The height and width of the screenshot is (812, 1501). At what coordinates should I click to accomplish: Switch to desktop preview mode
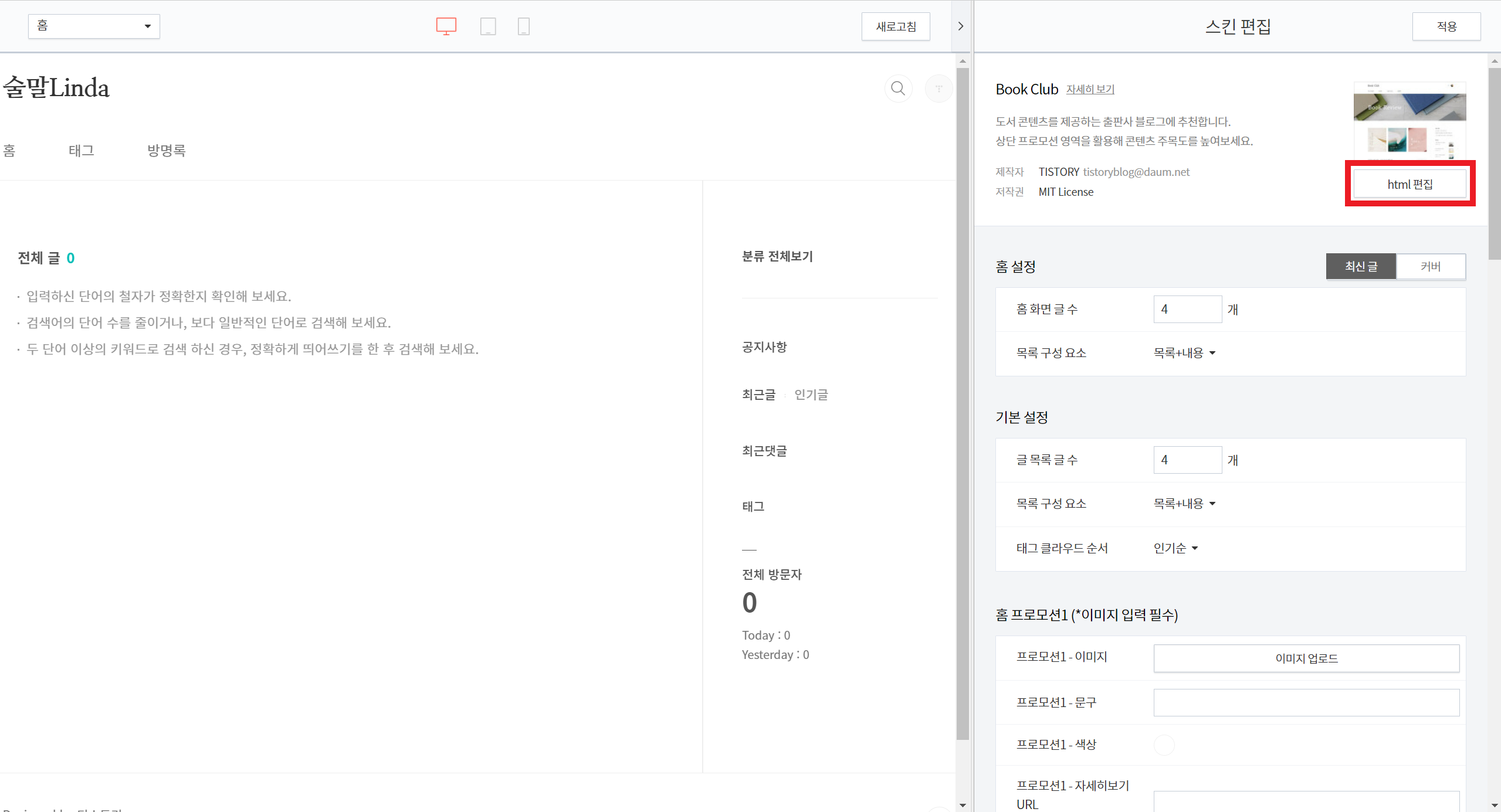coord(446,26)
